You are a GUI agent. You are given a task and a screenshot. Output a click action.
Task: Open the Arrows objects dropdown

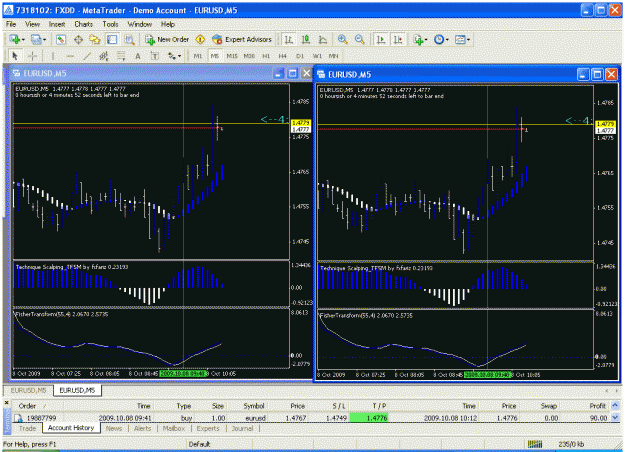175,56
